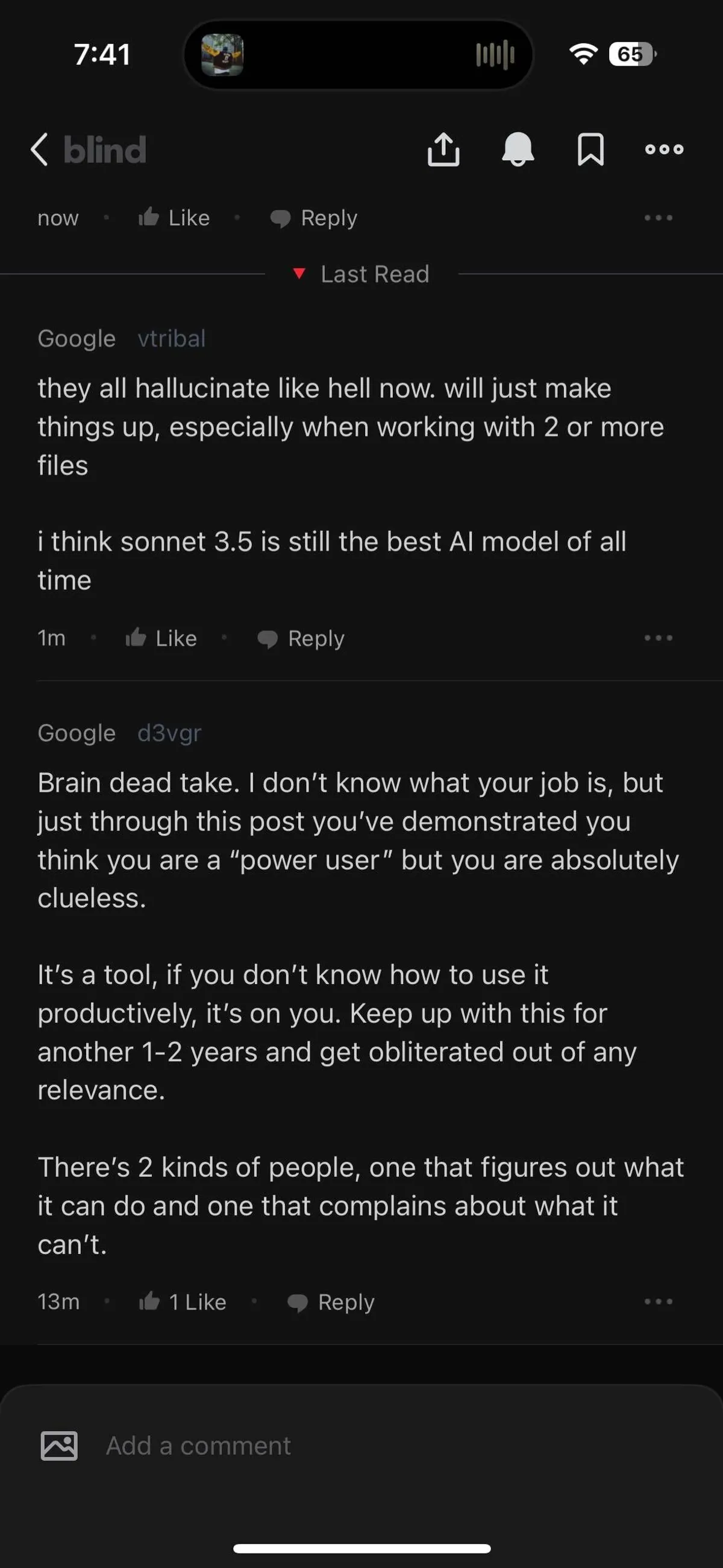Like d3vgr's comment with 1 Like
This screenshot has width=723, height=1568.
point(183,1302)
